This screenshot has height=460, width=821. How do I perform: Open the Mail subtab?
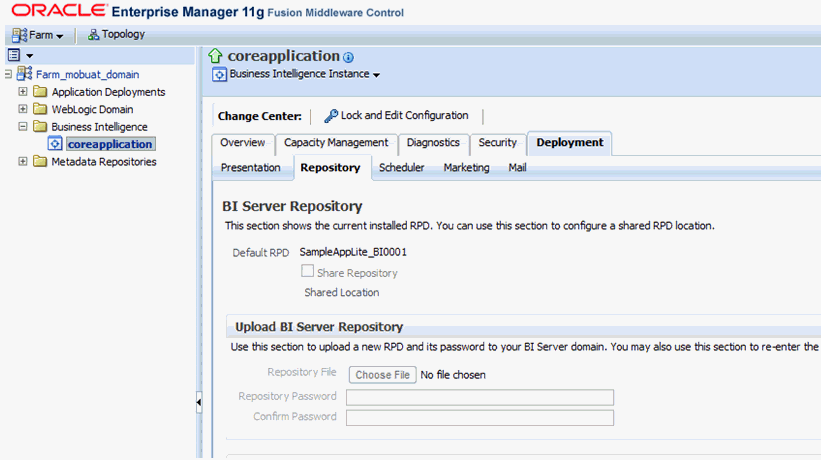click(517, 168)
